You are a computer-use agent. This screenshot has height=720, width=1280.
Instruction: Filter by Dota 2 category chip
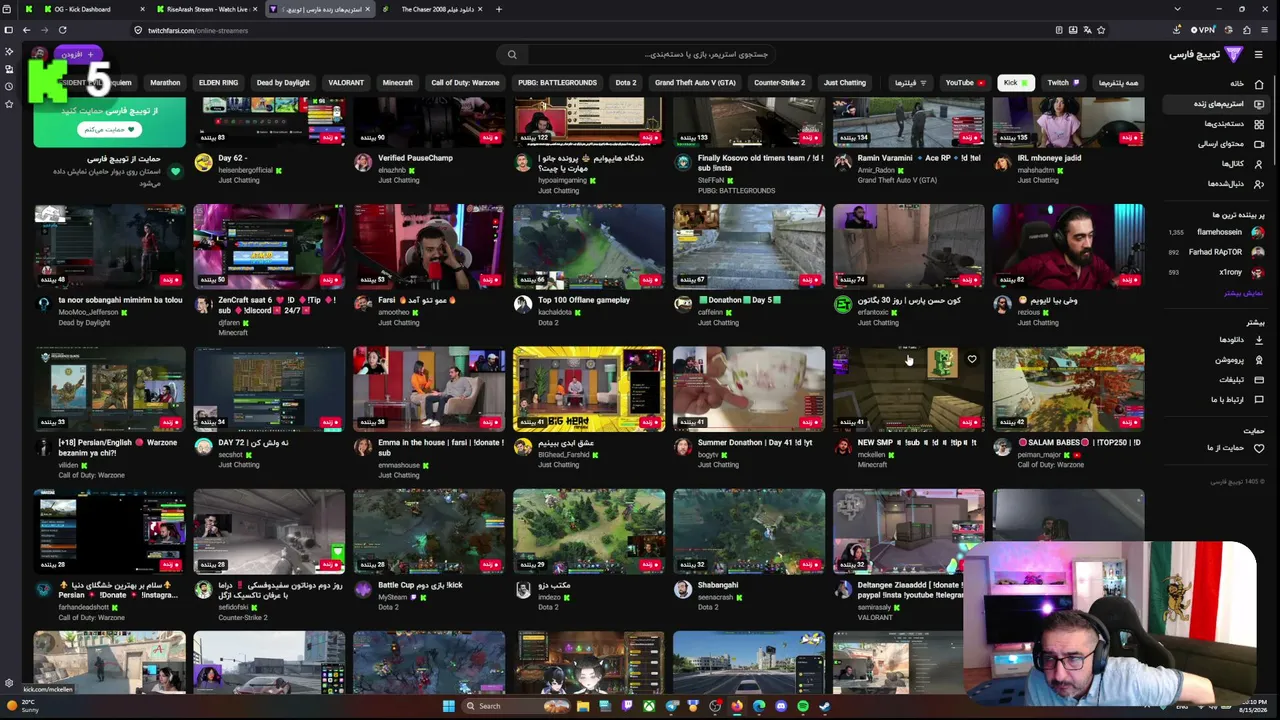(626, 83)
